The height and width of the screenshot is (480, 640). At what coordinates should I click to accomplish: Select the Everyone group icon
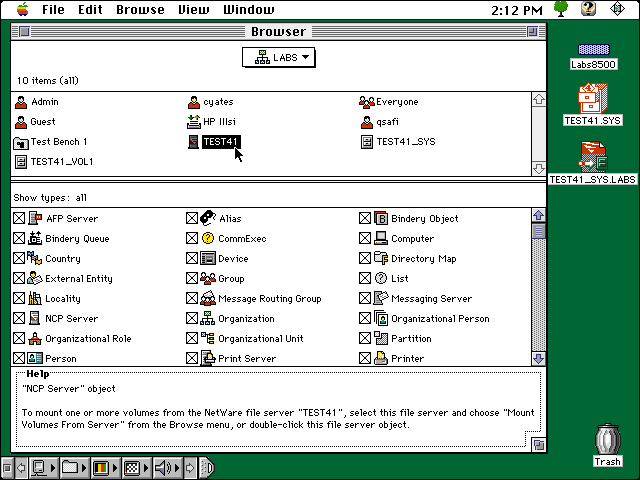[367, 102]
